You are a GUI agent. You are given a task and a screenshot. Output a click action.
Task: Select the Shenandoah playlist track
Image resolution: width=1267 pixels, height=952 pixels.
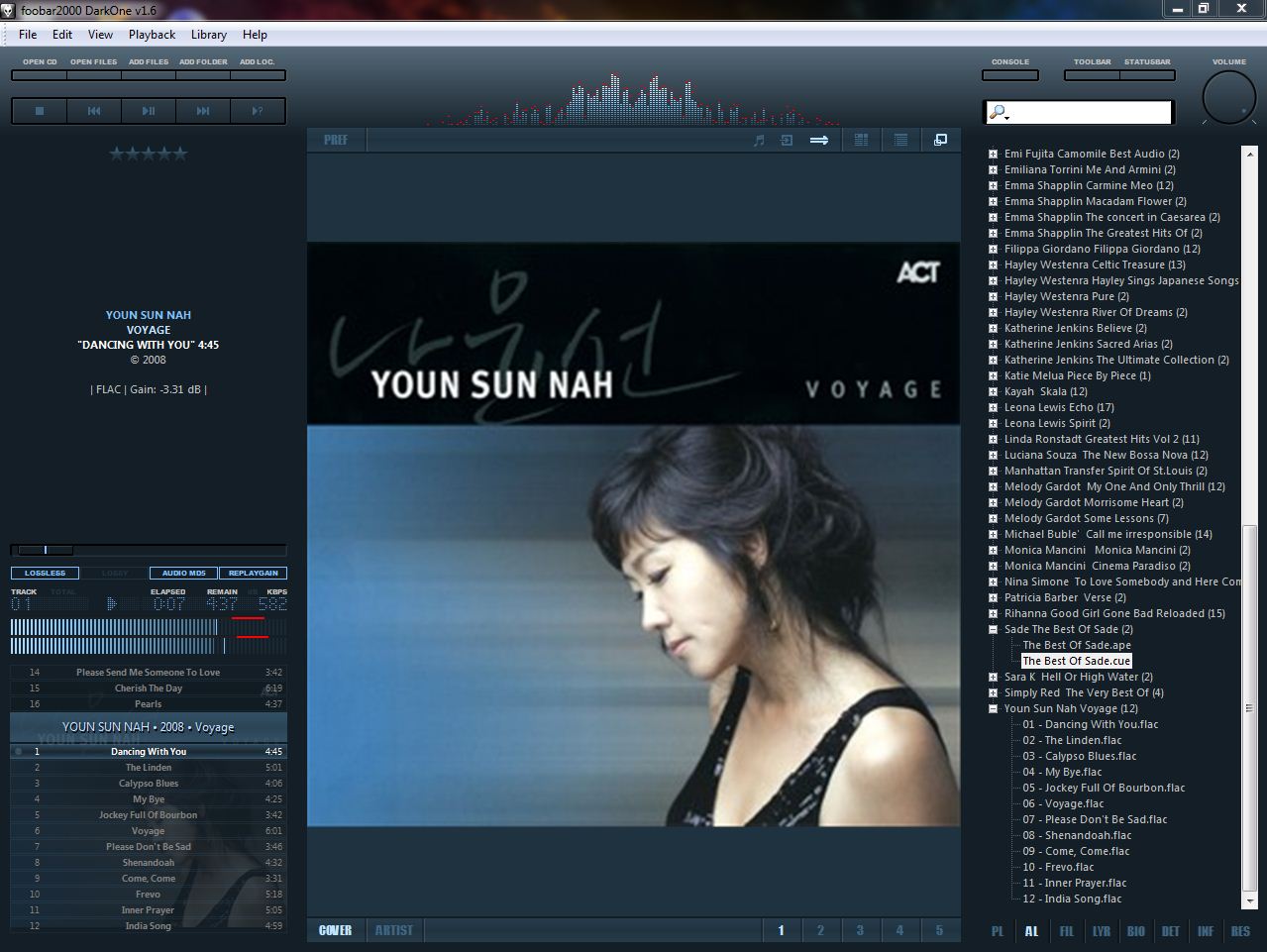coord(149,862)
